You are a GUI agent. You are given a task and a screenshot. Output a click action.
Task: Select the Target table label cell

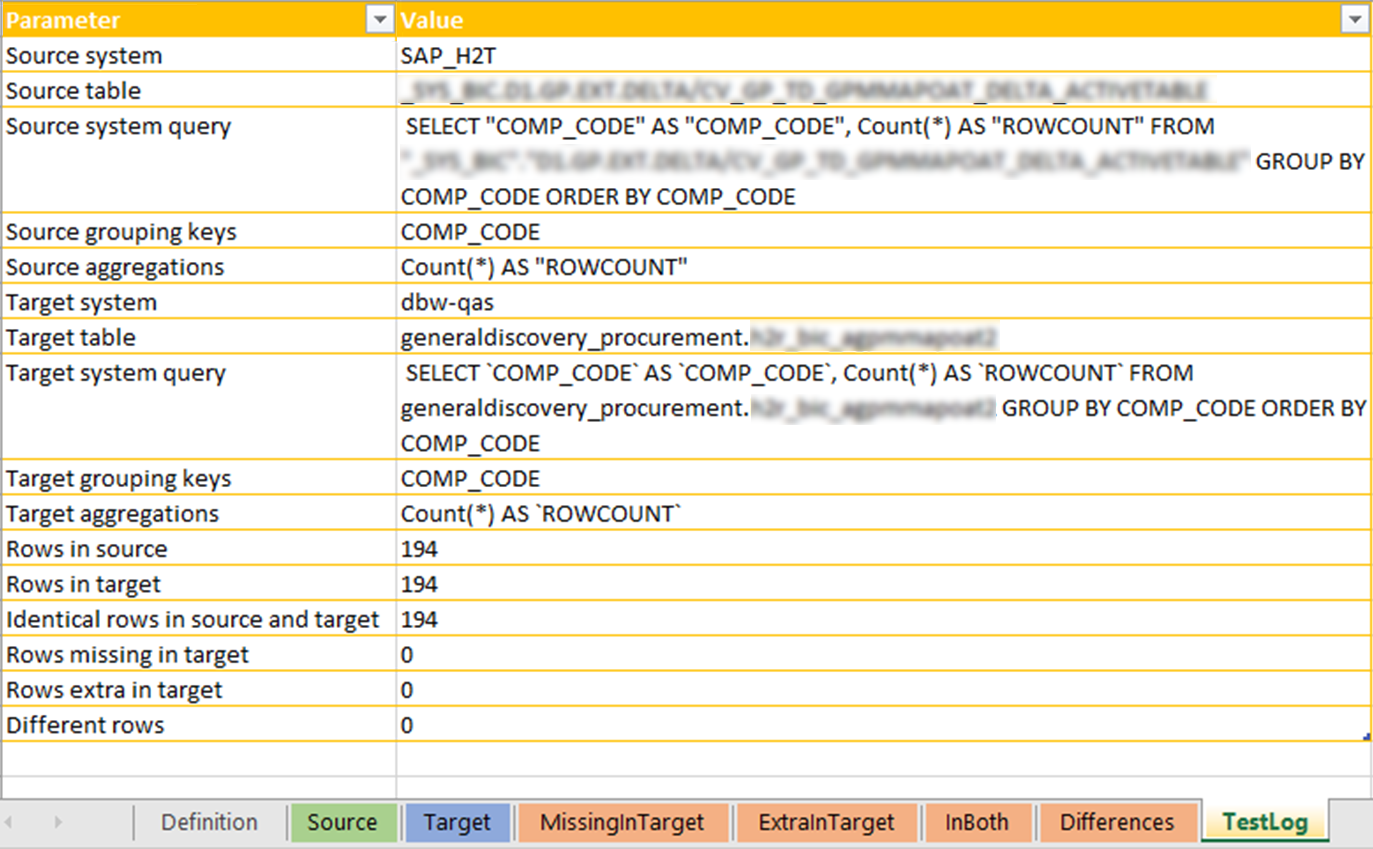pos(199,337)
